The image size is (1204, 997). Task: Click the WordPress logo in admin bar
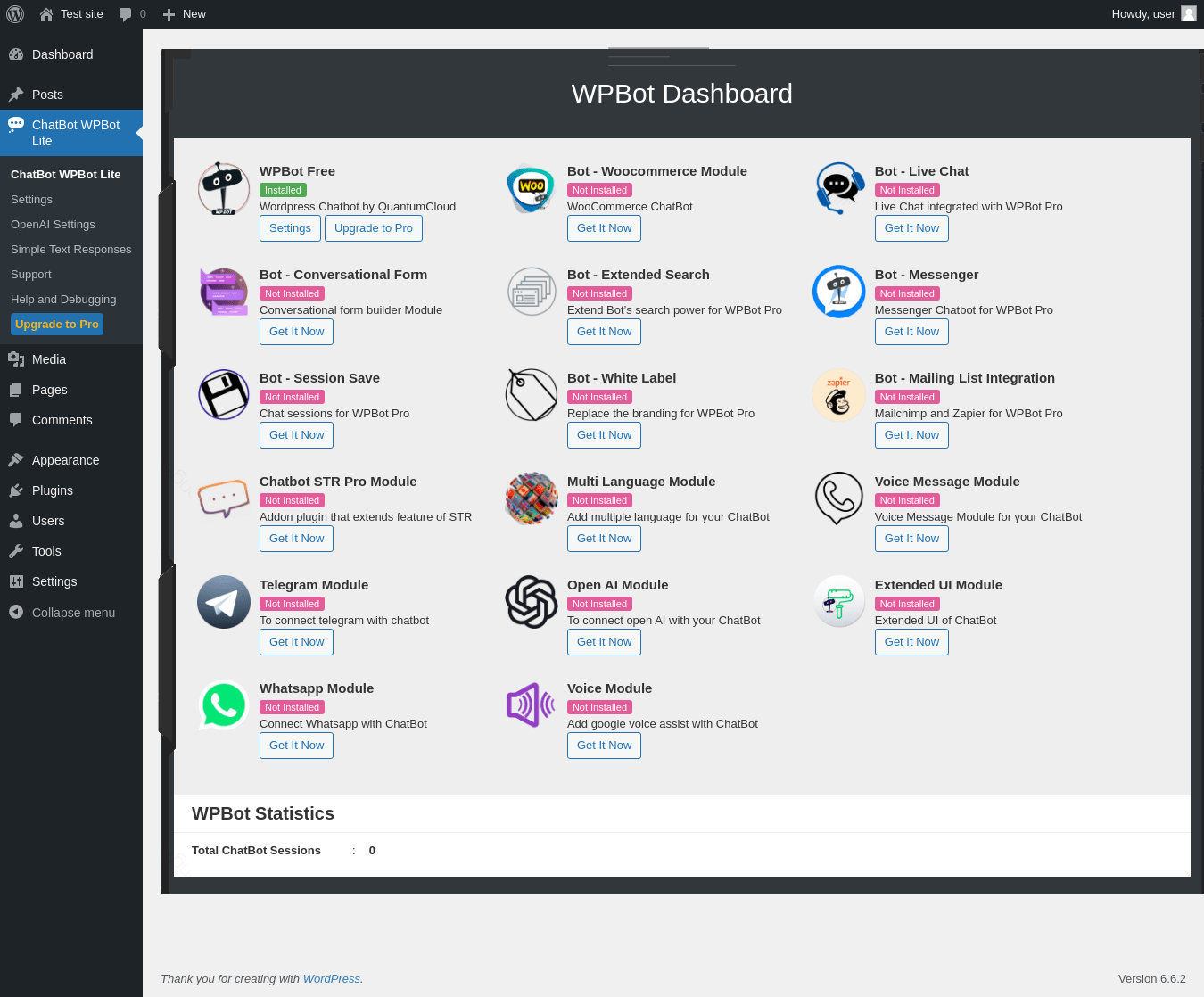[15, 13]
